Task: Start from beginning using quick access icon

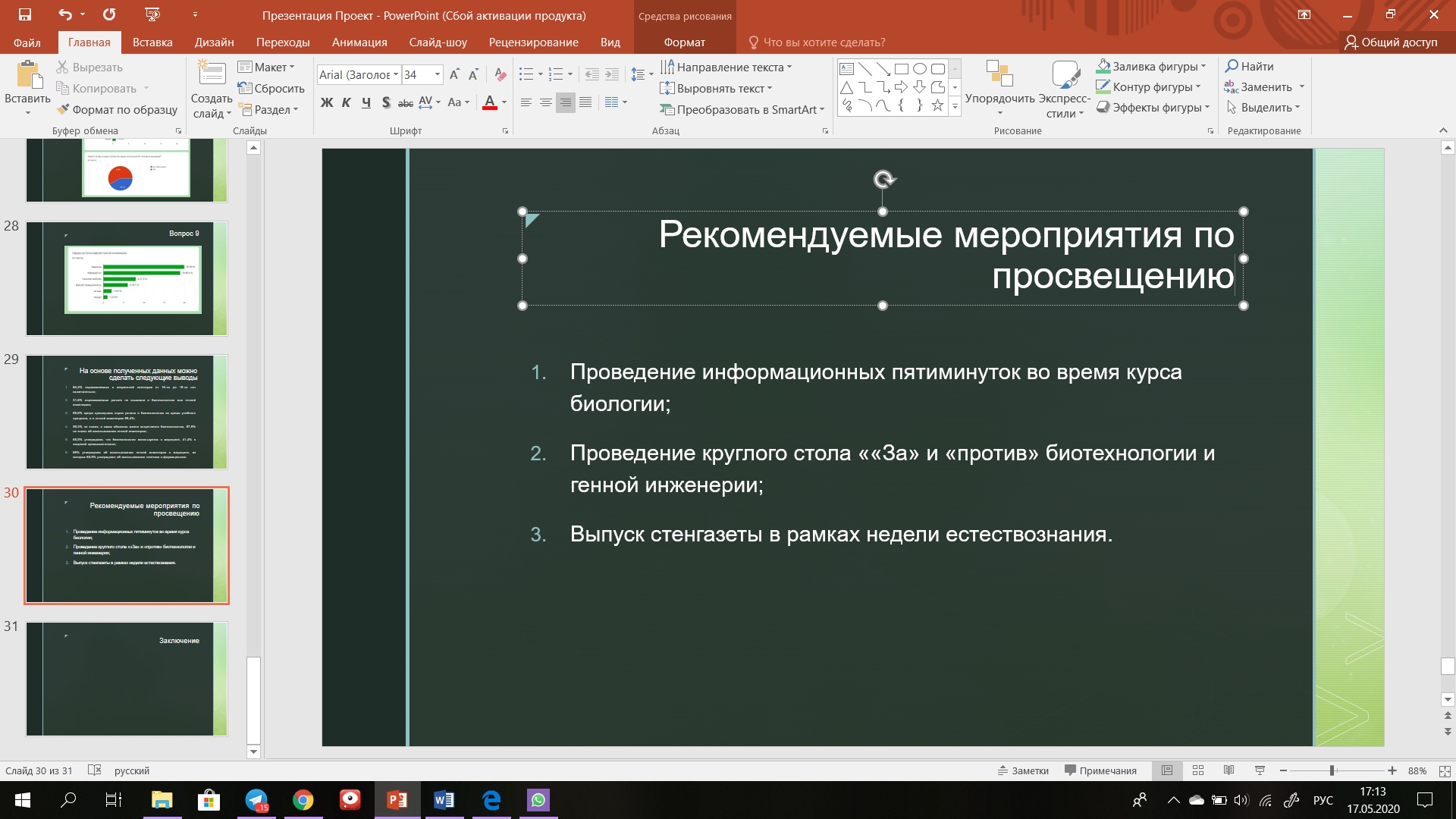Action: (x=152, y=14)
